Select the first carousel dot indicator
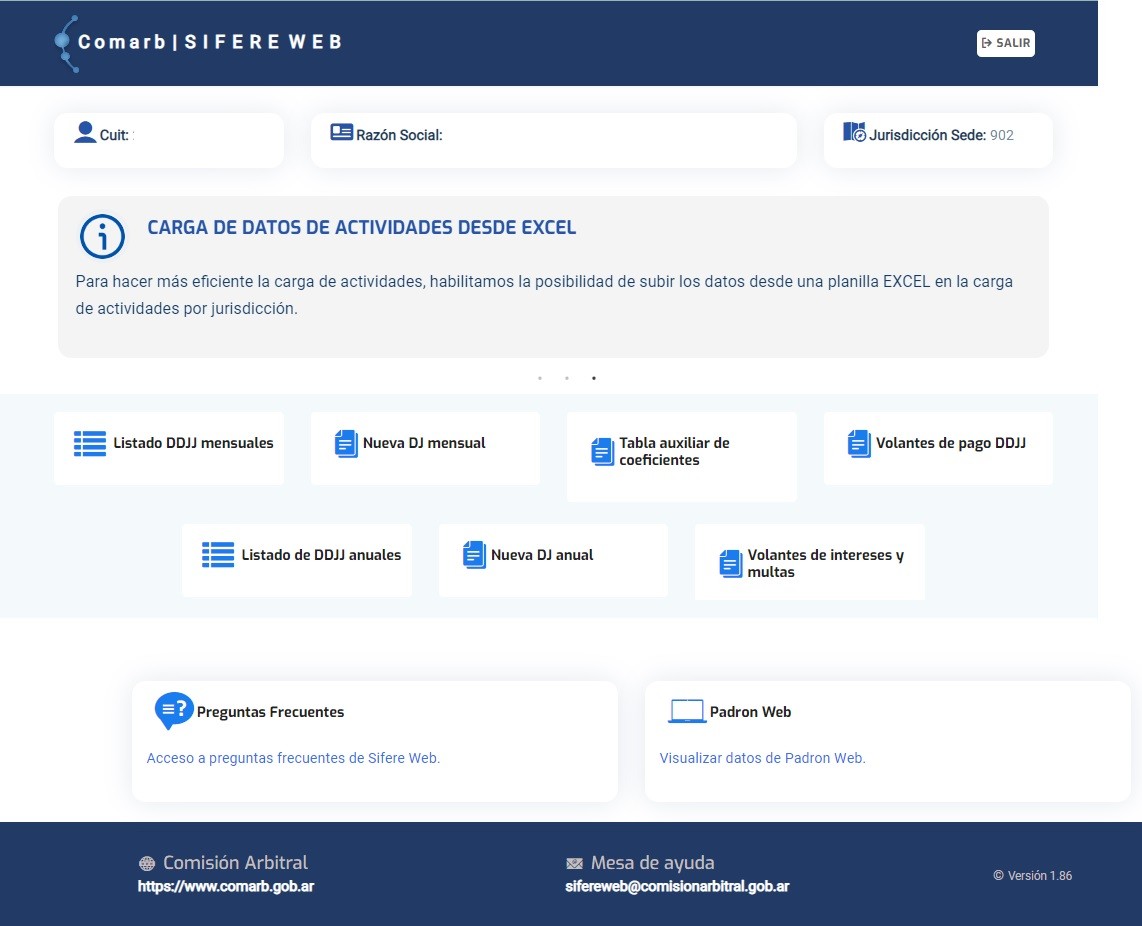The image size is (1142, 926). point(540,378)
